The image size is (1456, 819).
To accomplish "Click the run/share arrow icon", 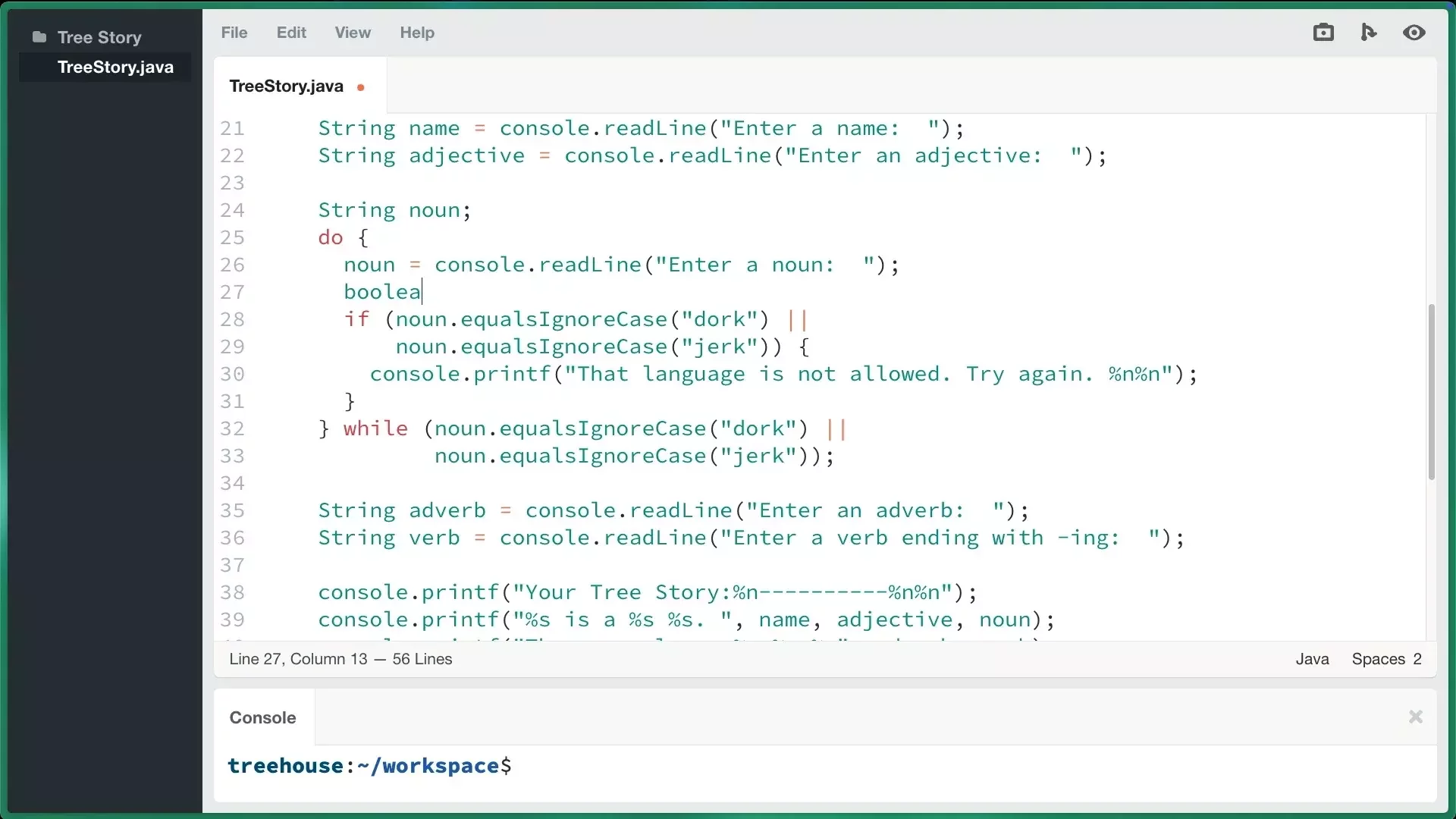I will pos(1368,33).
